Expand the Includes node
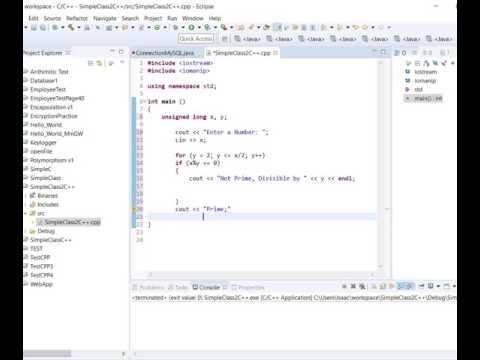Screen dimensions: 480x360 (26, 204)
